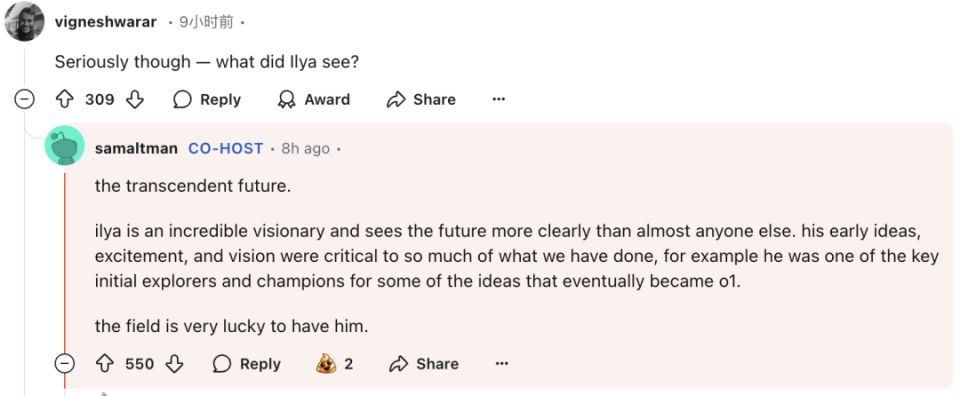Open more options on vigneshwarar's comment

click(x=498, y=99)
